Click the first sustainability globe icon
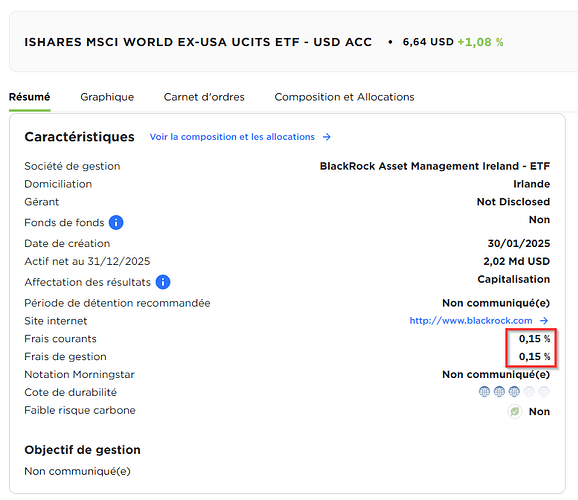This screenshot has height=500, width=578. tap(484, 392)
